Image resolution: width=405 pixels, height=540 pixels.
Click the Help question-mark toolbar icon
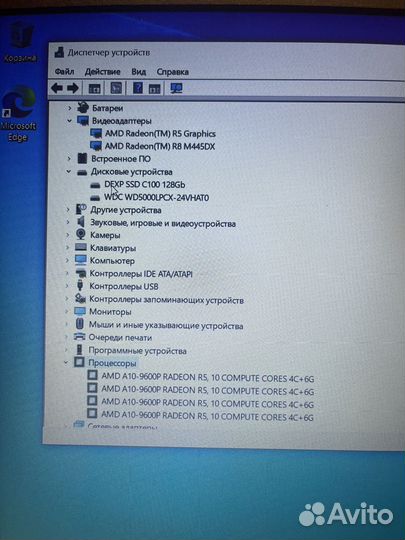(137, 88)
